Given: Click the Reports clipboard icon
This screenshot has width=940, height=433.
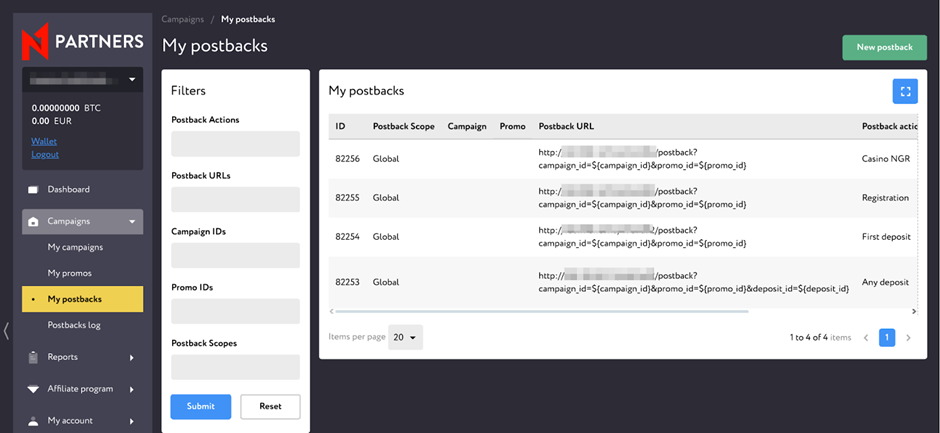Looking at the screenshot, I should pos(33,357).
